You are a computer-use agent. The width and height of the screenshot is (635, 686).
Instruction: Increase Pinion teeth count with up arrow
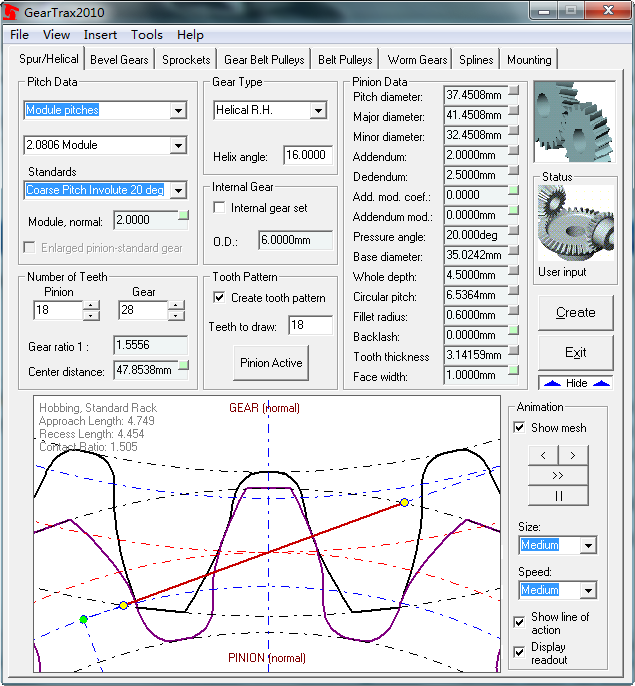pos(91,305)
